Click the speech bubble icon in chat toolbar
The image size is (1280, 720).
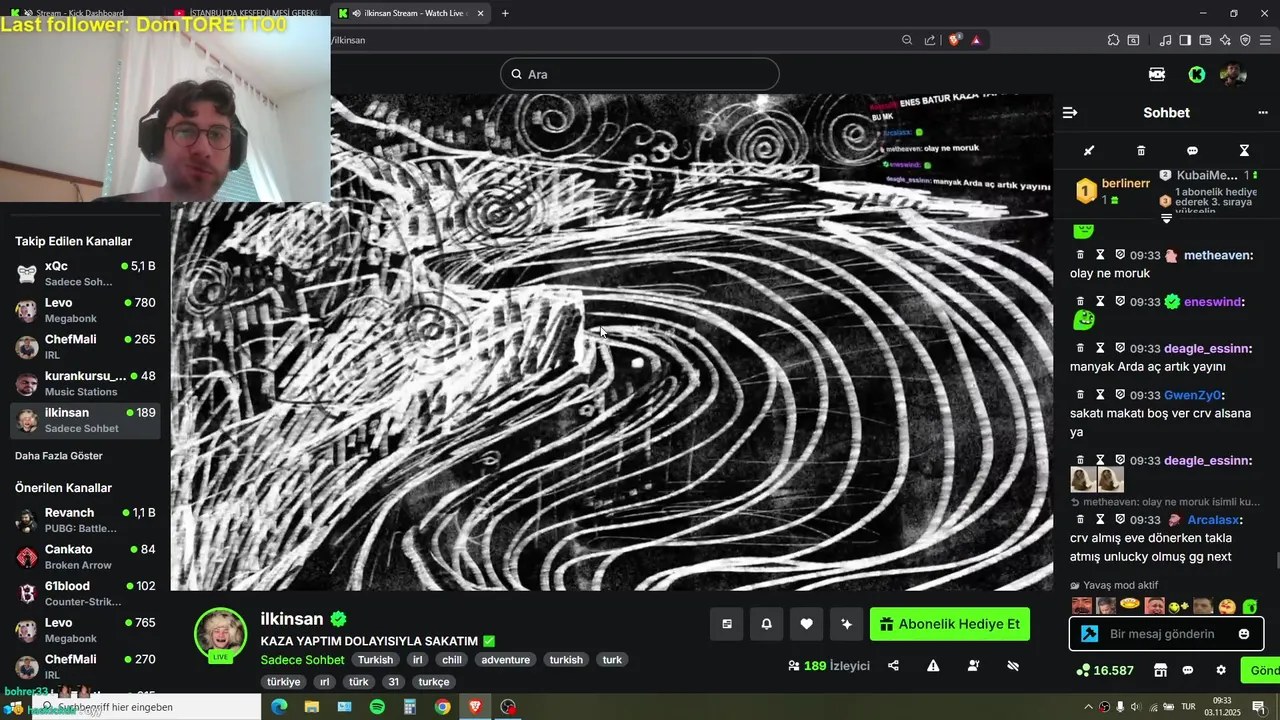click(1192, 151)
